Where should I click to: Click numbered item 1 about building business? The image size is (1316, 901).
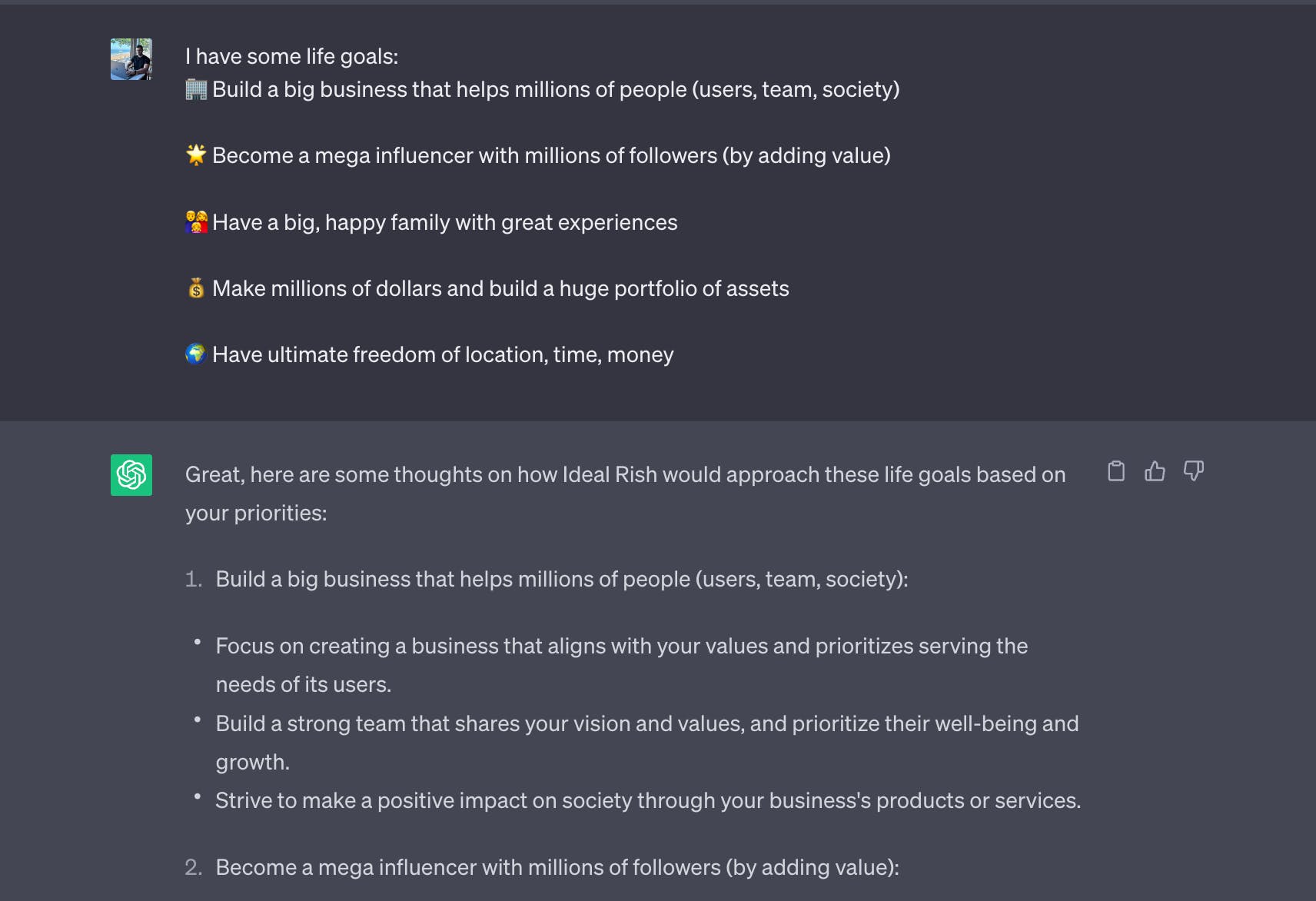coord(561,579)
